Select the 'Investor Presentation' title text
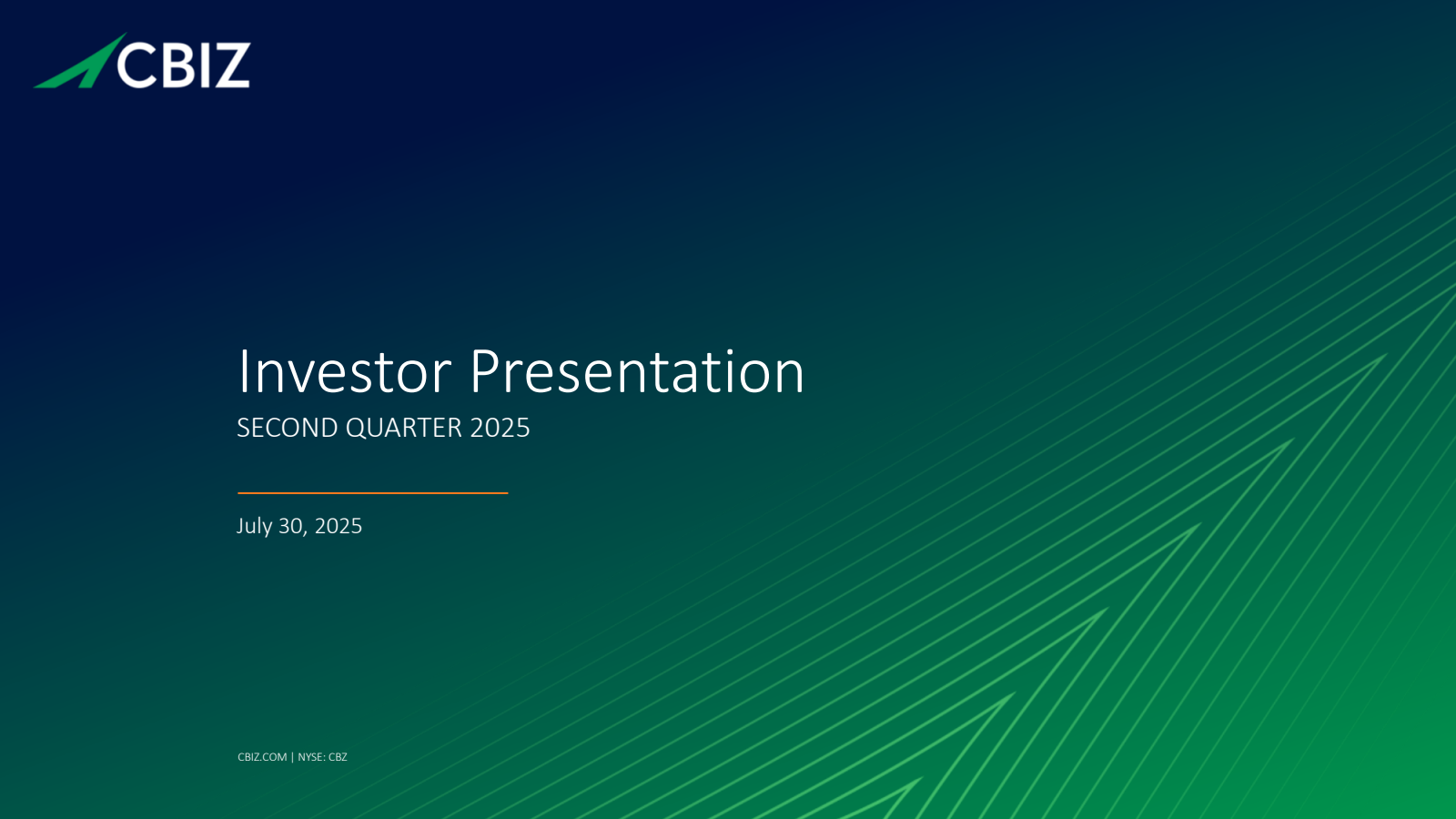The image size is (1456, 819). (x=521, y=371)
